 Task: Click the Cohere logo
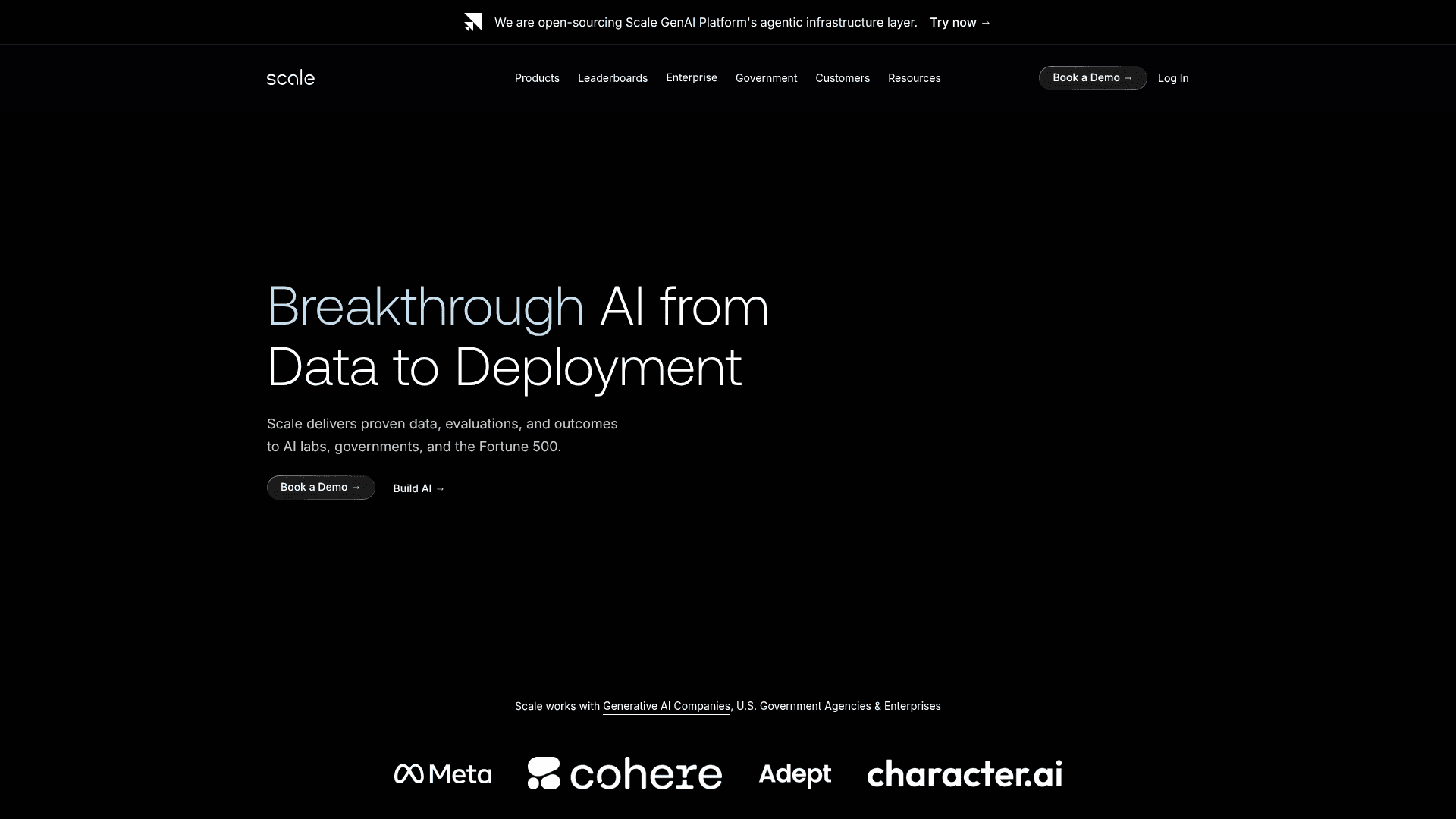click(625, 773)
